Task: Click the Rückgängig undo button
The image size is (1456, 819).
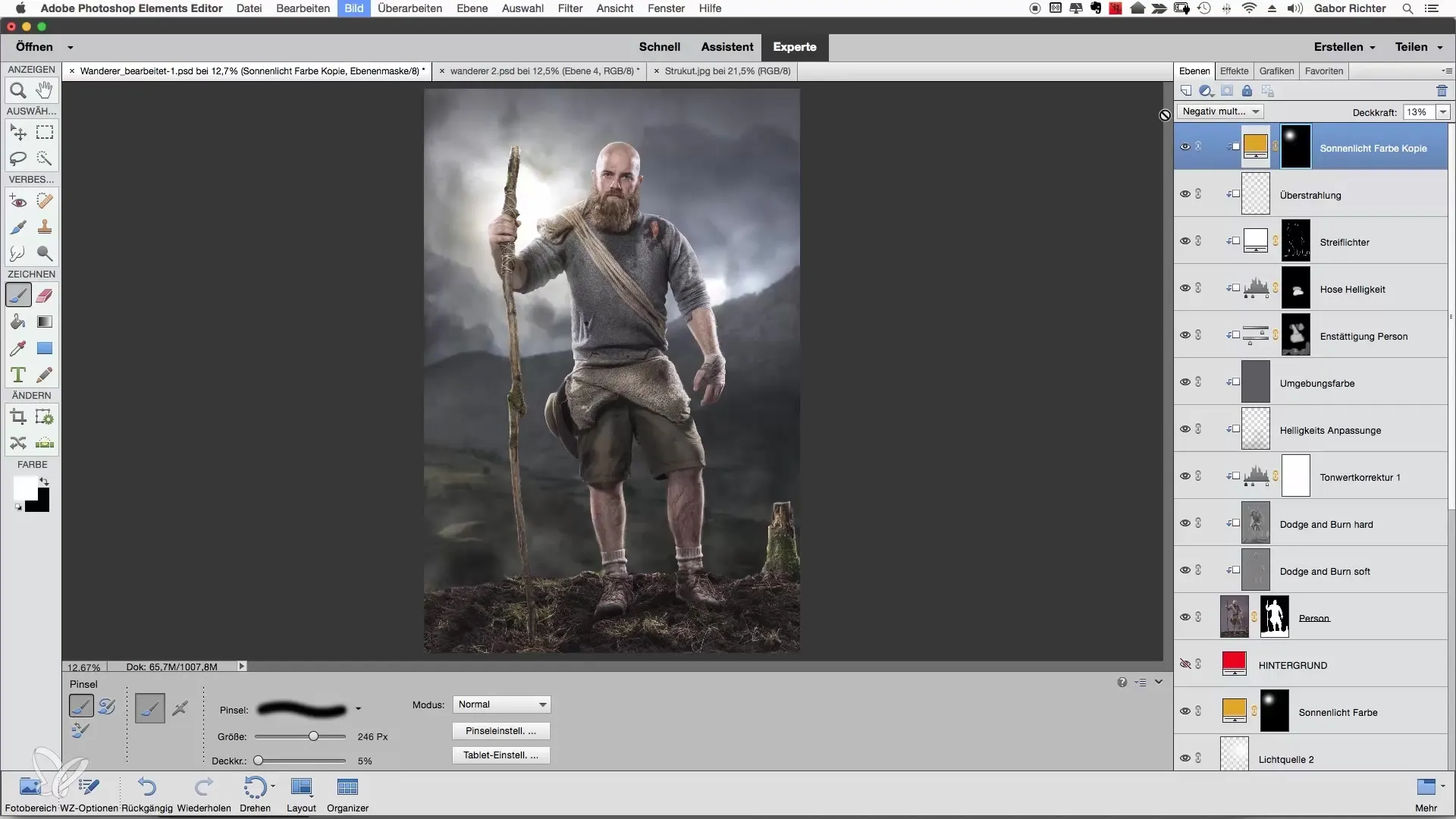Action: point(147,794)
